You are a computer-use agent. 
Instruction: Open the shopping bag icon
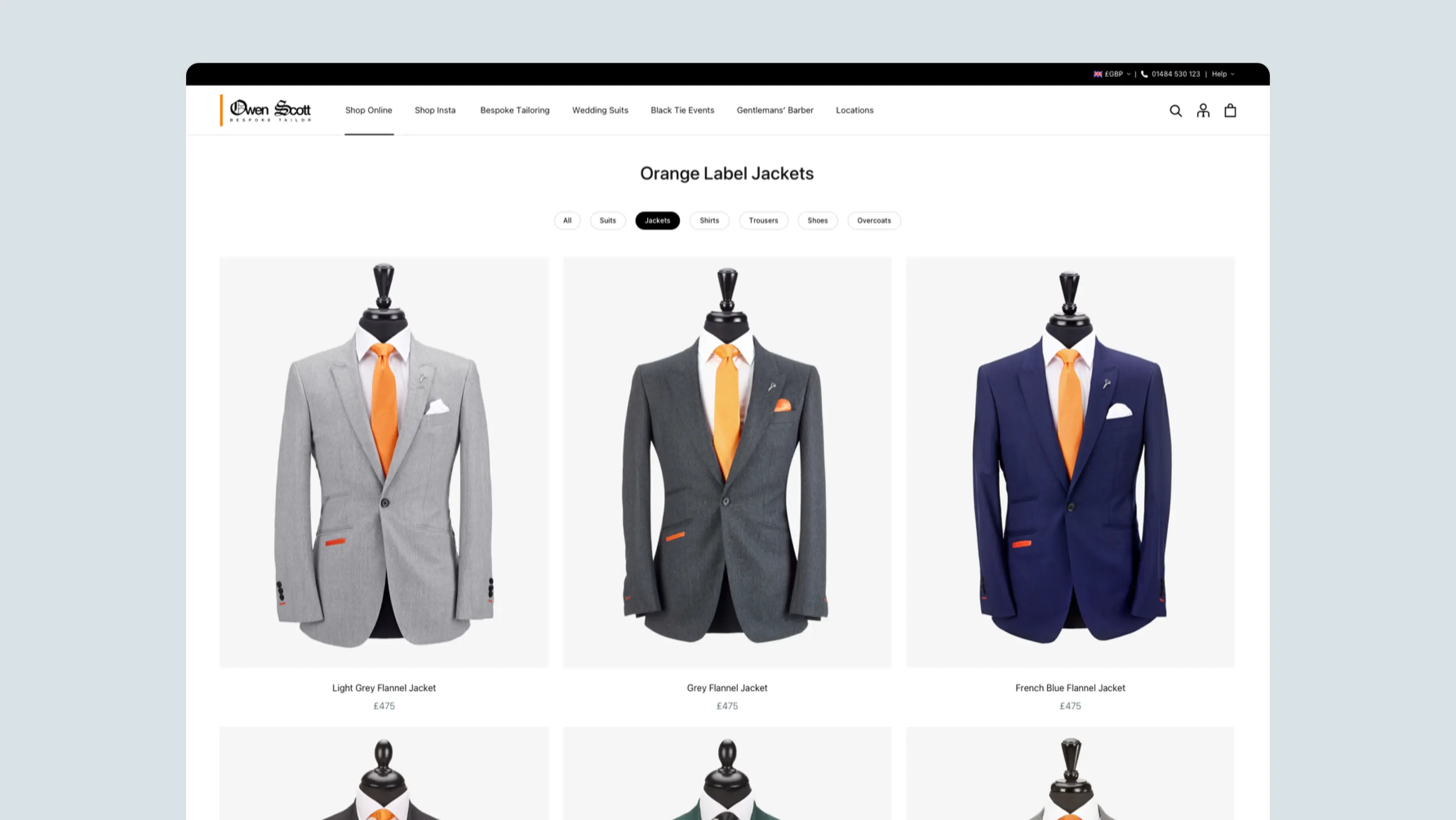coord(1230,111)
